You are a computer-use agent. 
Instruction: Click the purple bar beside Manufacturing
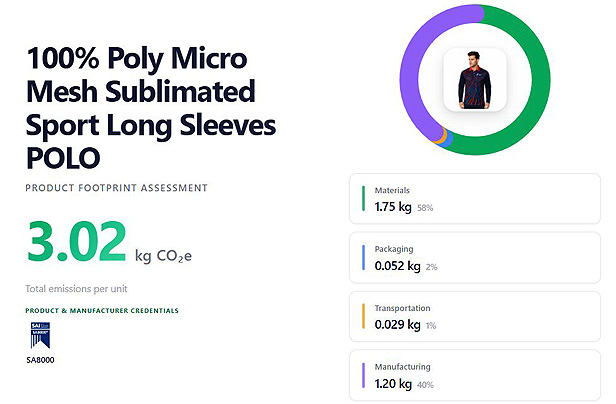(x=363, y=375)
